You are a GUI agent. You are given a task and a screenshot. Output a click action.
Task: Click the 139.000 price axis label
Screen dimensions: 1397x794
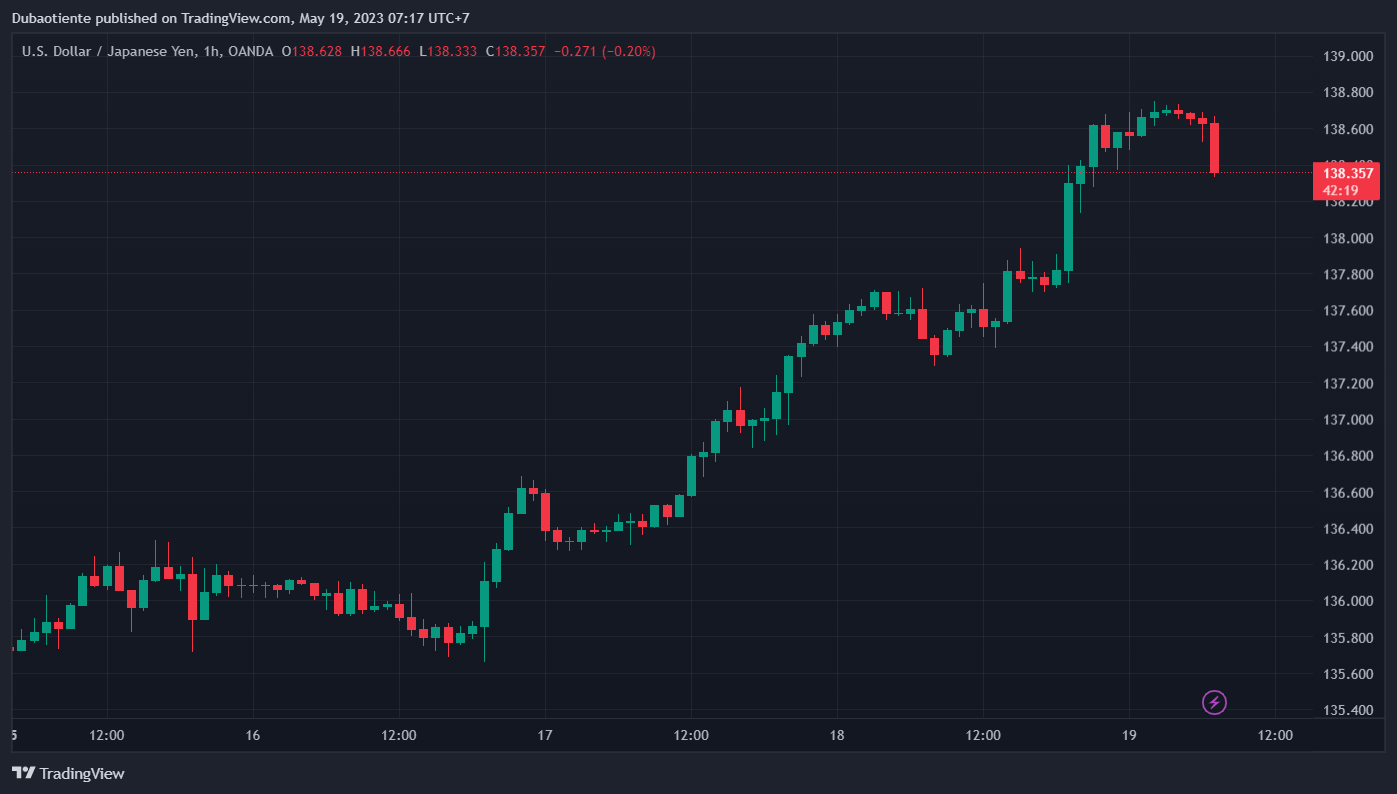[1347, 56]
